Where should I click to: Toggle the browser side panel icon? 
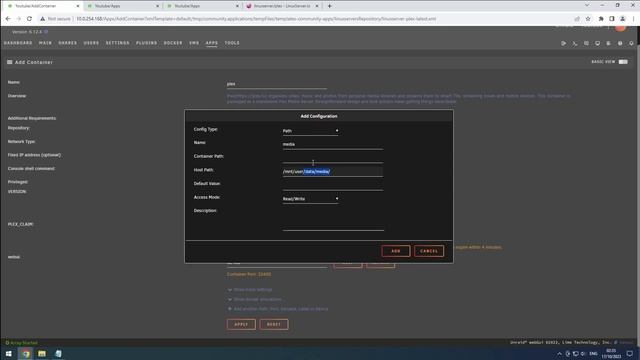pyautogui.click(x=611, y=19)
